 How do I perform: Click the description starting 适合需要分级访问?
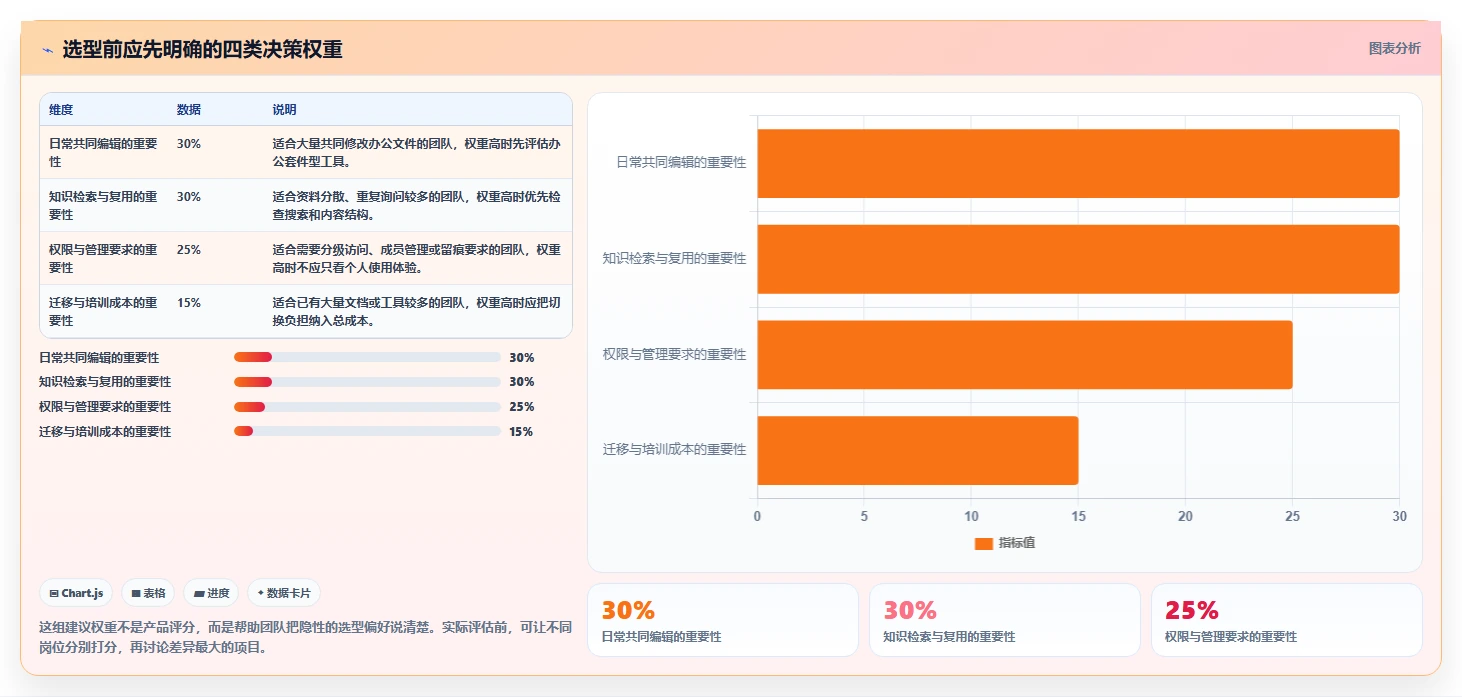tap(417, 258)
